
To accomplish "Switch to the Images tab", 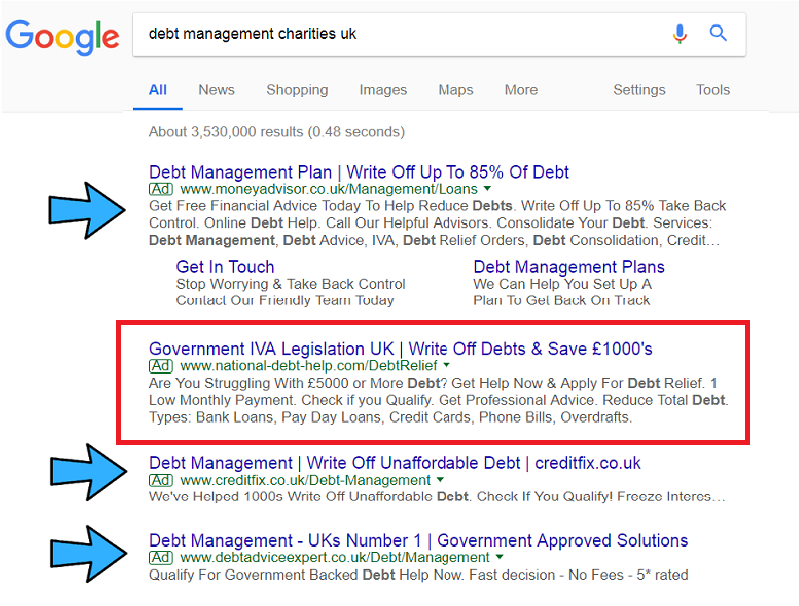I will [383, 90].
